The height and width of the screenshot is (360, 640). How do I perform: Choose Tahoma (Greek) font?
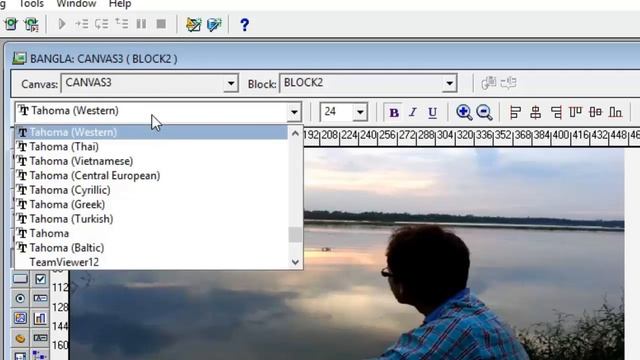pos(151,204)
